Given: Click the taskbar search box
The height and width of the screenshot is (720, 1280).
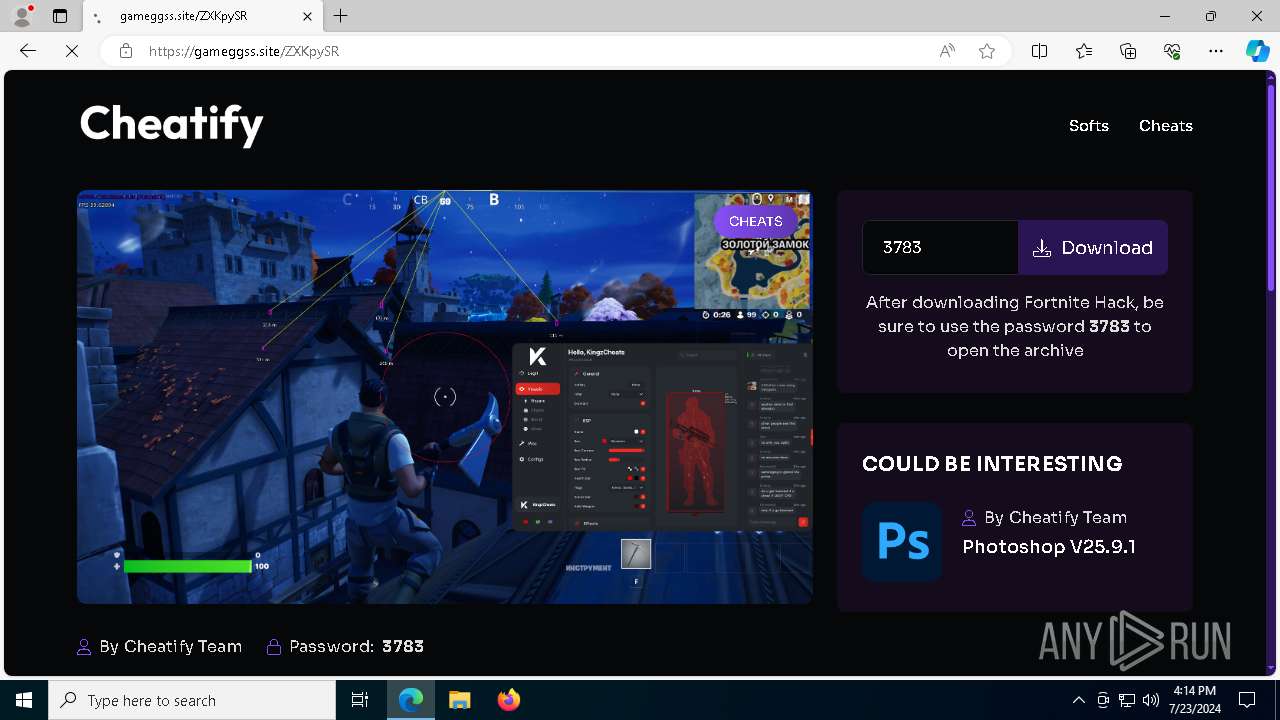Looking at the screenshot, I should pyautogui.click(x=192, y=700).
